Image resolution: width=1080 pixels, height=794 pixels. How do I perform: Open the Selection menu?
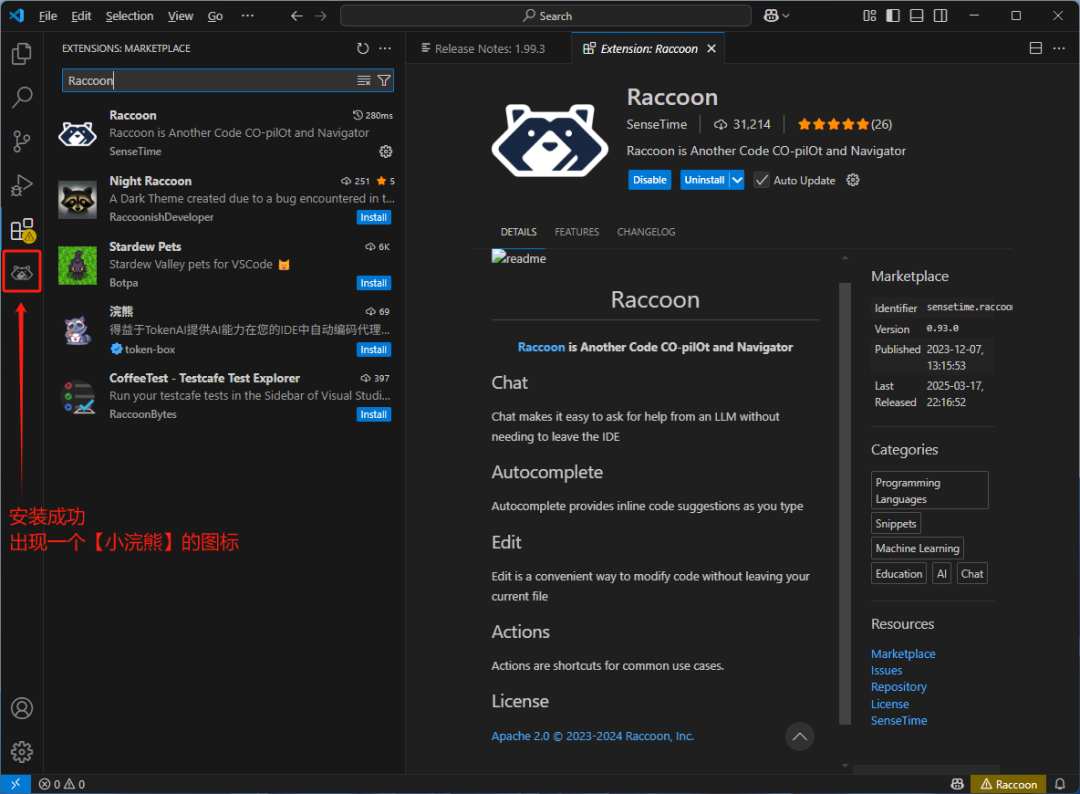pyautogui.click(x=129, y=16)
